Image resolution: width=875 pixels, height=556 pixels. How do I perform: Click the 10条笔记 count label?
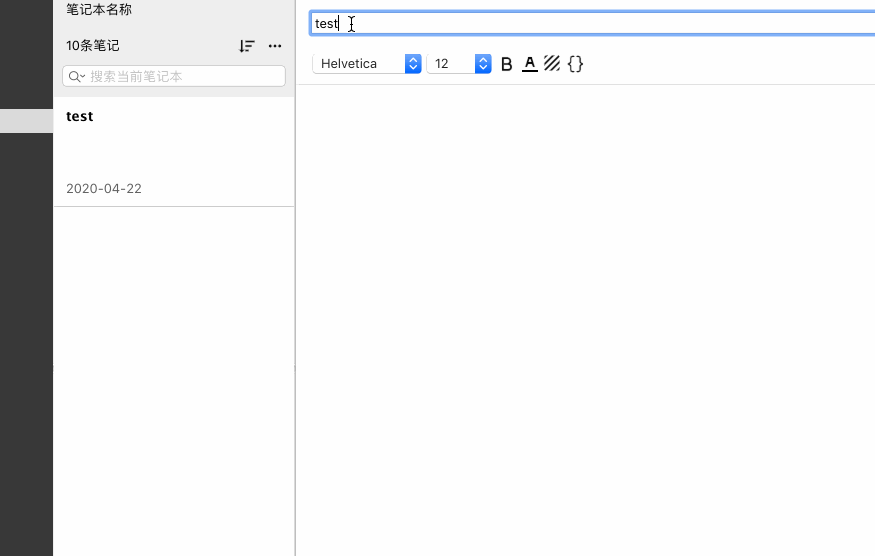point(93,46)
